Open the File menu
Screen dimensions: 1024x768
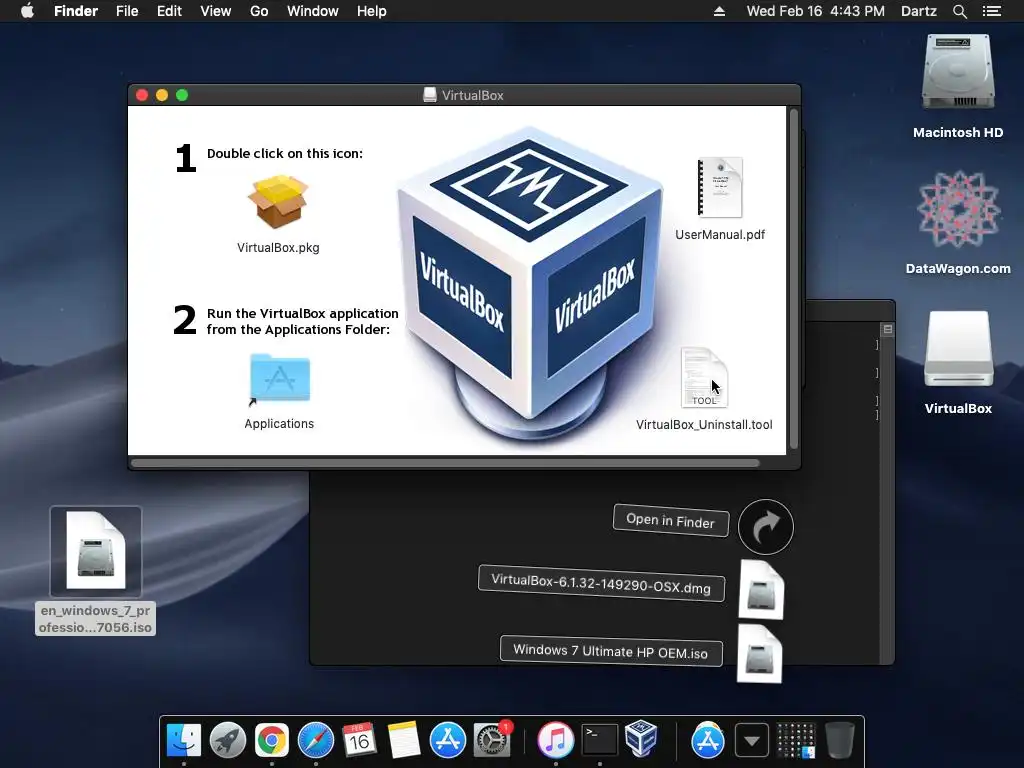coord(127,11)
